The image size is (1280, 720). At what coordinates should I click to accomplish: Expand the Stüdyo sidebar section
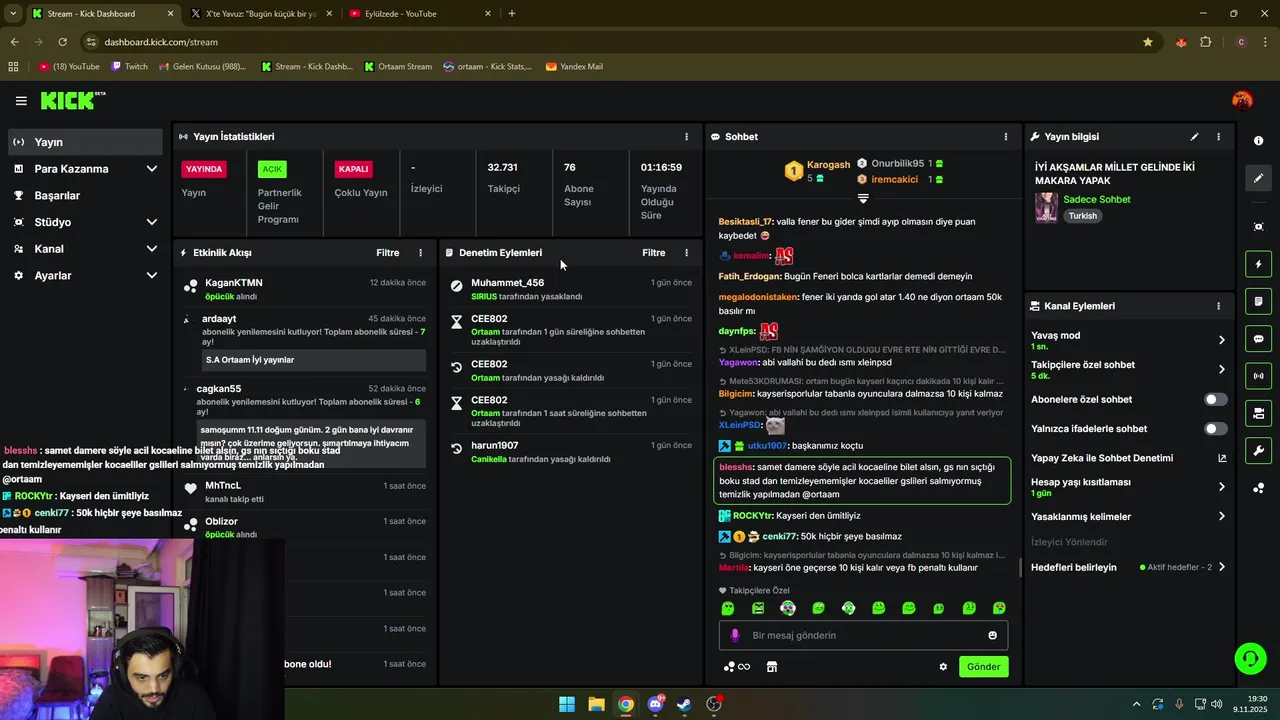tap(152, 222)
